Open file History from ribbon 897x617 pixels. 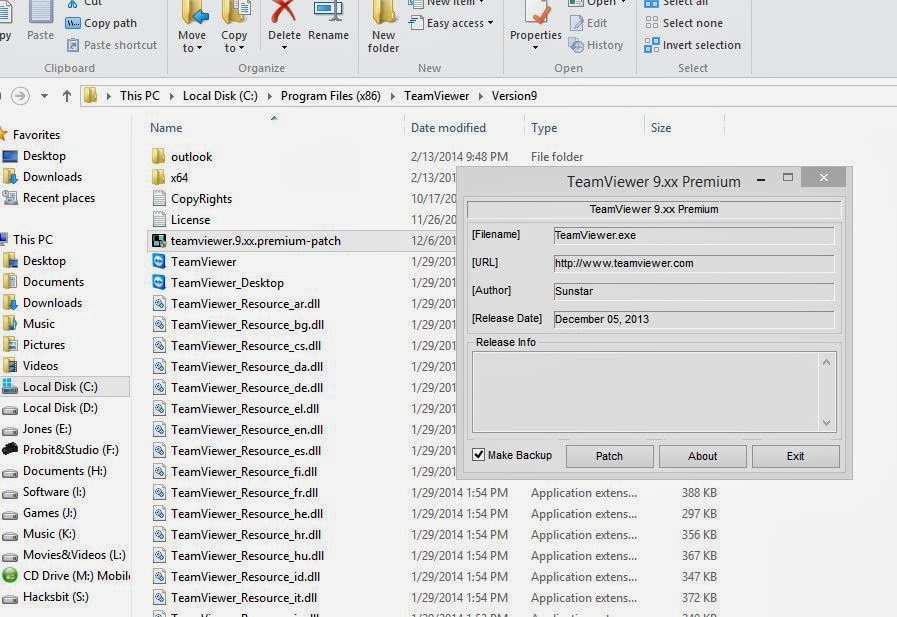[x=596, y=45]
